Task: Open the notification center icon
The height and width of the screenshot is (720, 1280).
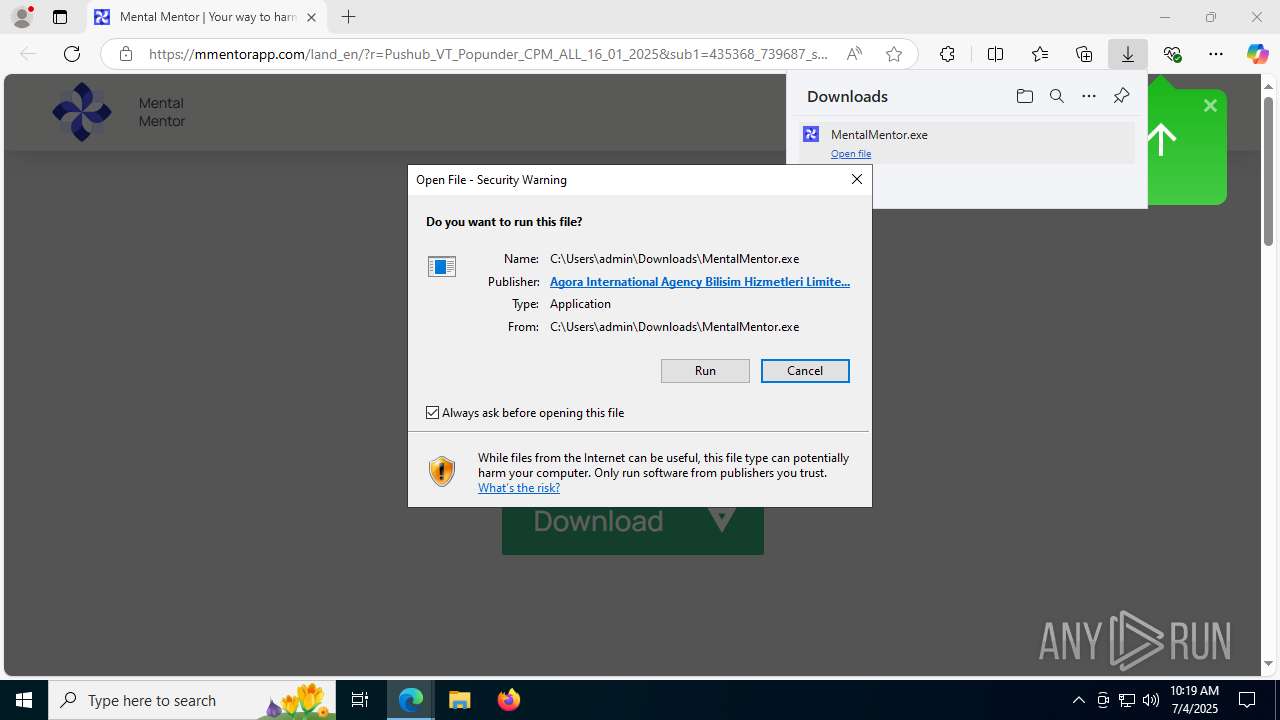Action: tap(1248, 700)
